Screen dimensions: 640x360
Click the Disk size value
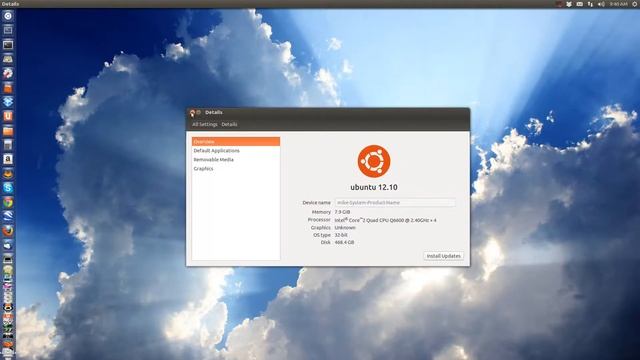coord(344,242)
